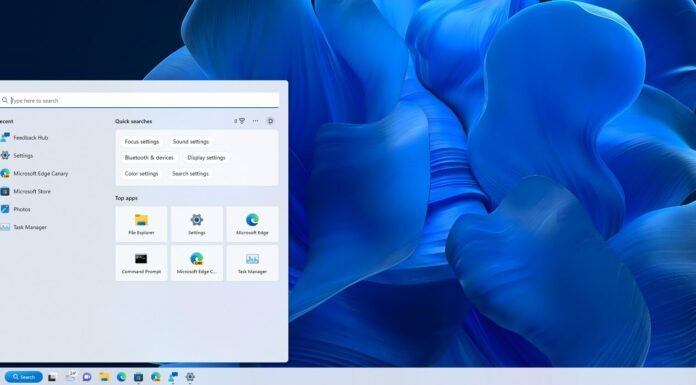
Task: Select Bluetooth & devices quick search
Action: coord(149,158)
